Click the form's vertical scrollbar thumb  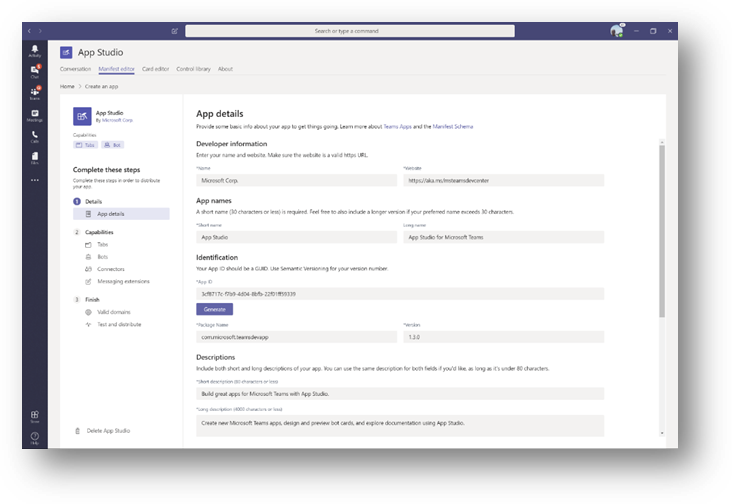coord(662,231)
